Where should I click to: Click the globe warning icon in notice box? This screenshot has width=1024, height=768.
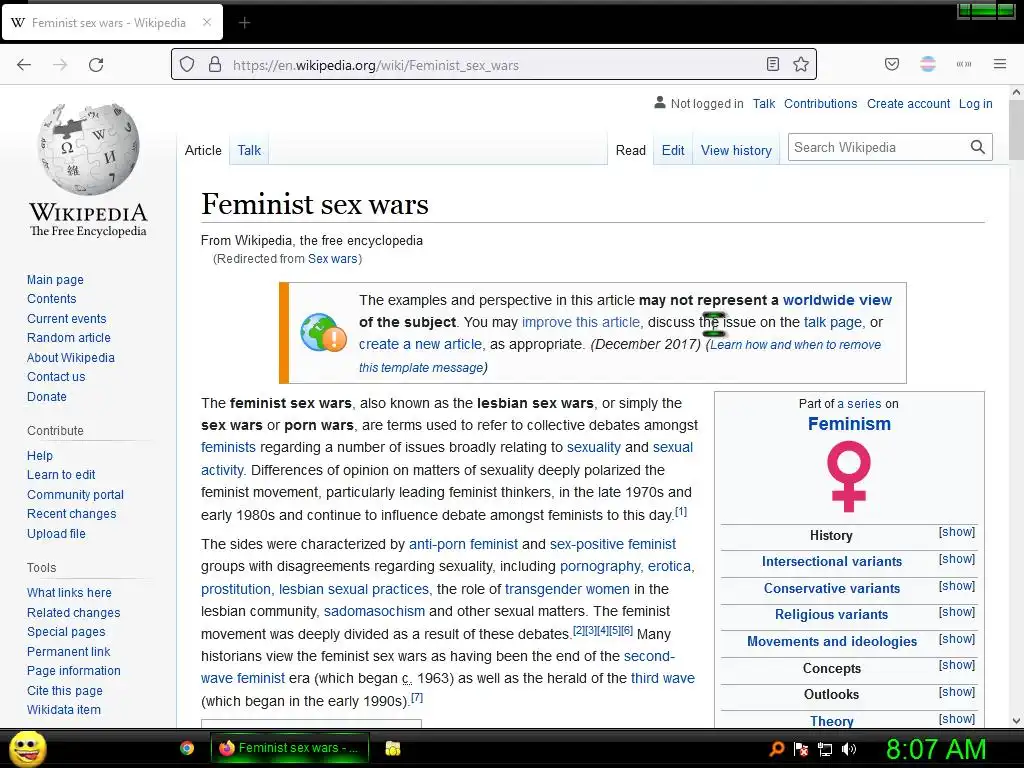[323, 332]
